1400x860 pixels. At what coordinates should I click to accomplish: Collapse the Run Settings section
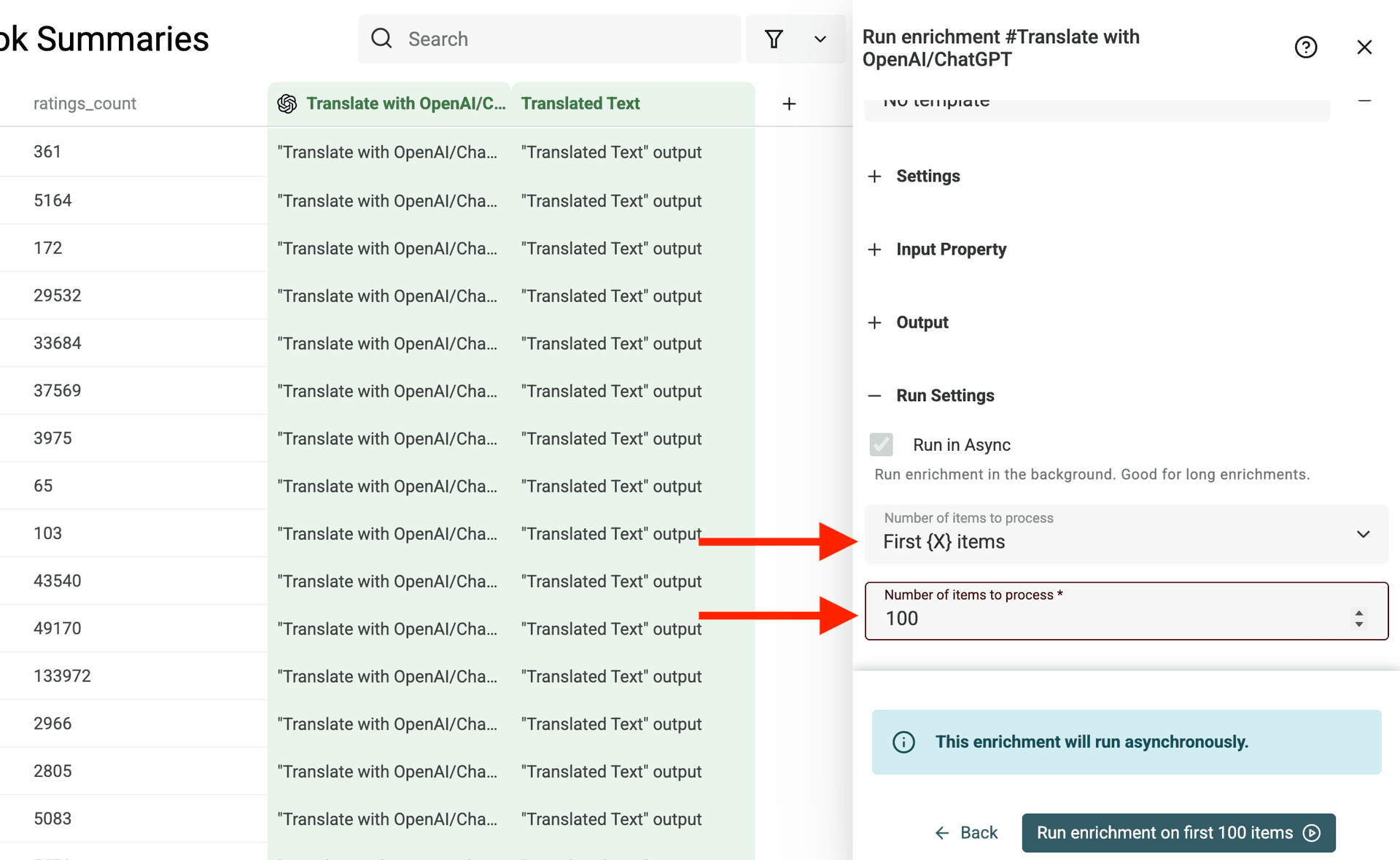tap(875, 395)
